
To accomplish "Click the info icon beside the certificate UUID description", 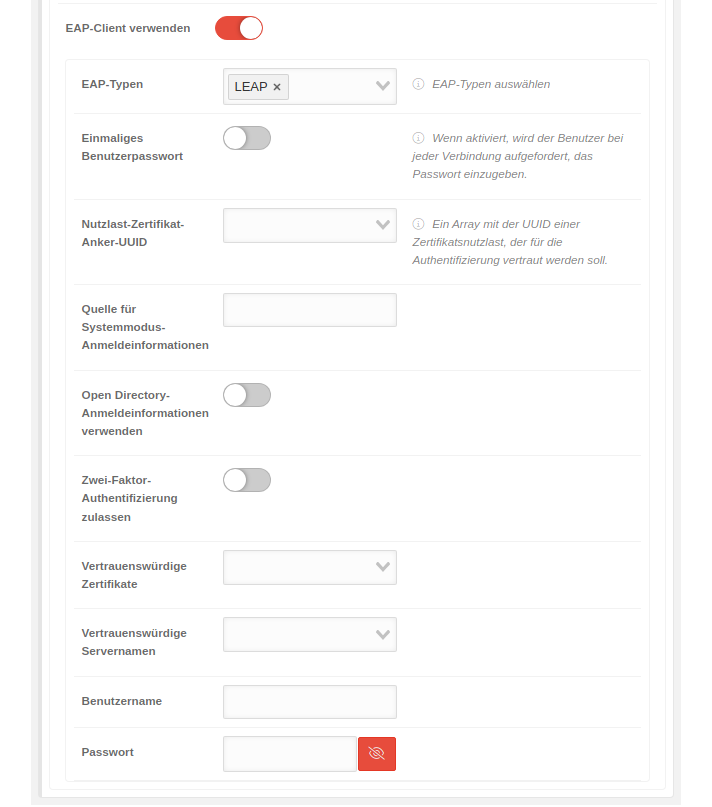I will click(x=418, y=225).
